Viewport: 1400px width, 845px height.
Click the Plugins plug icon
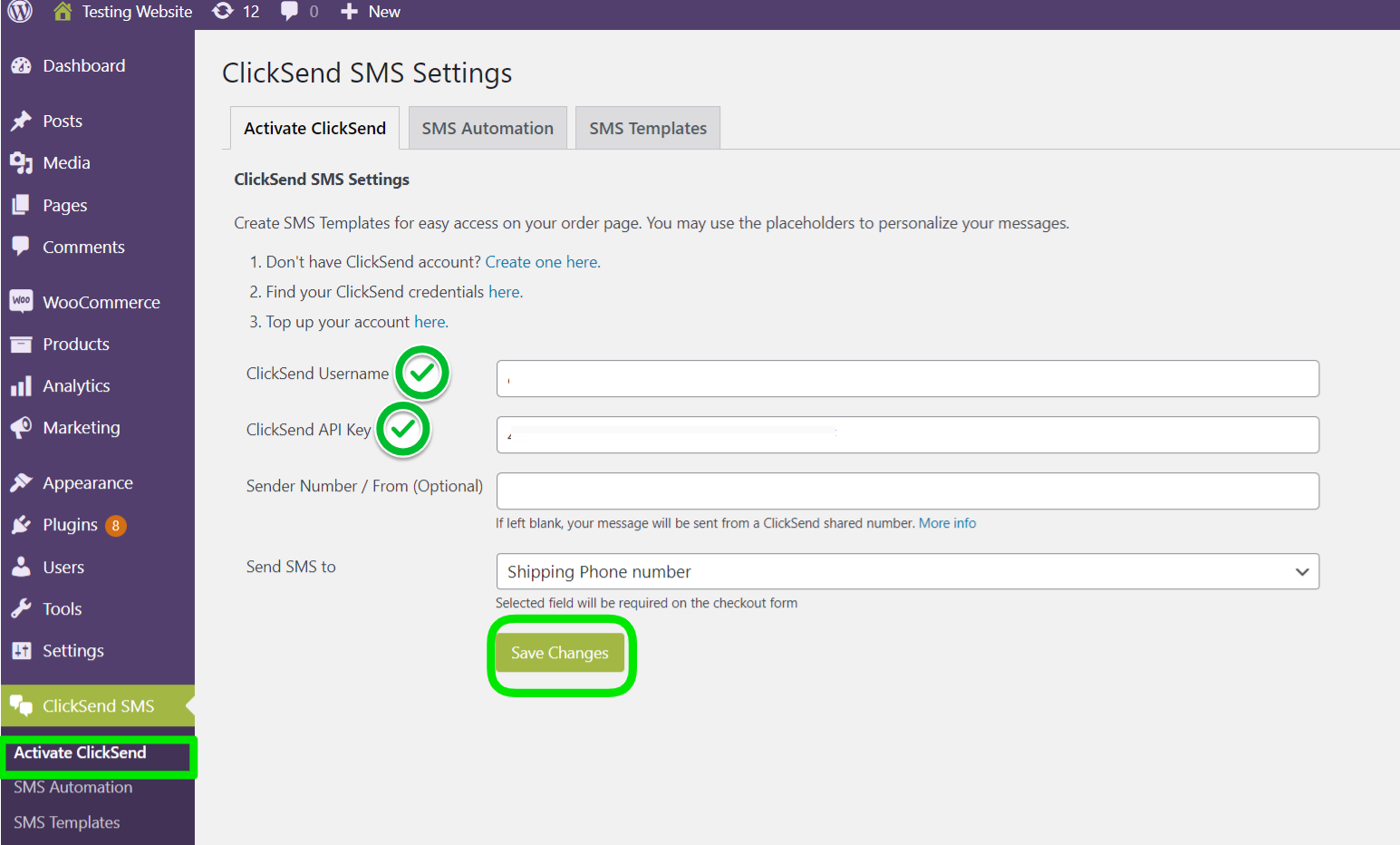(x=21, y=524)
